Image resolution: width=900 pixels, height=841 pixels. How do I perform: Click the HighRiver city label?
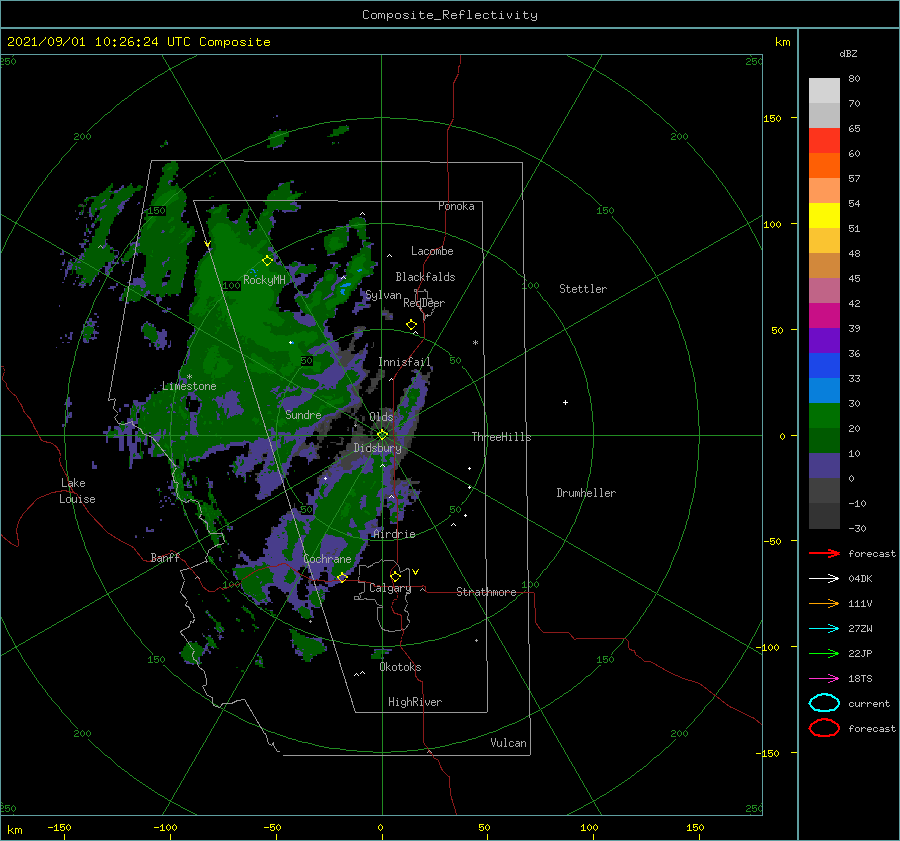415,702
